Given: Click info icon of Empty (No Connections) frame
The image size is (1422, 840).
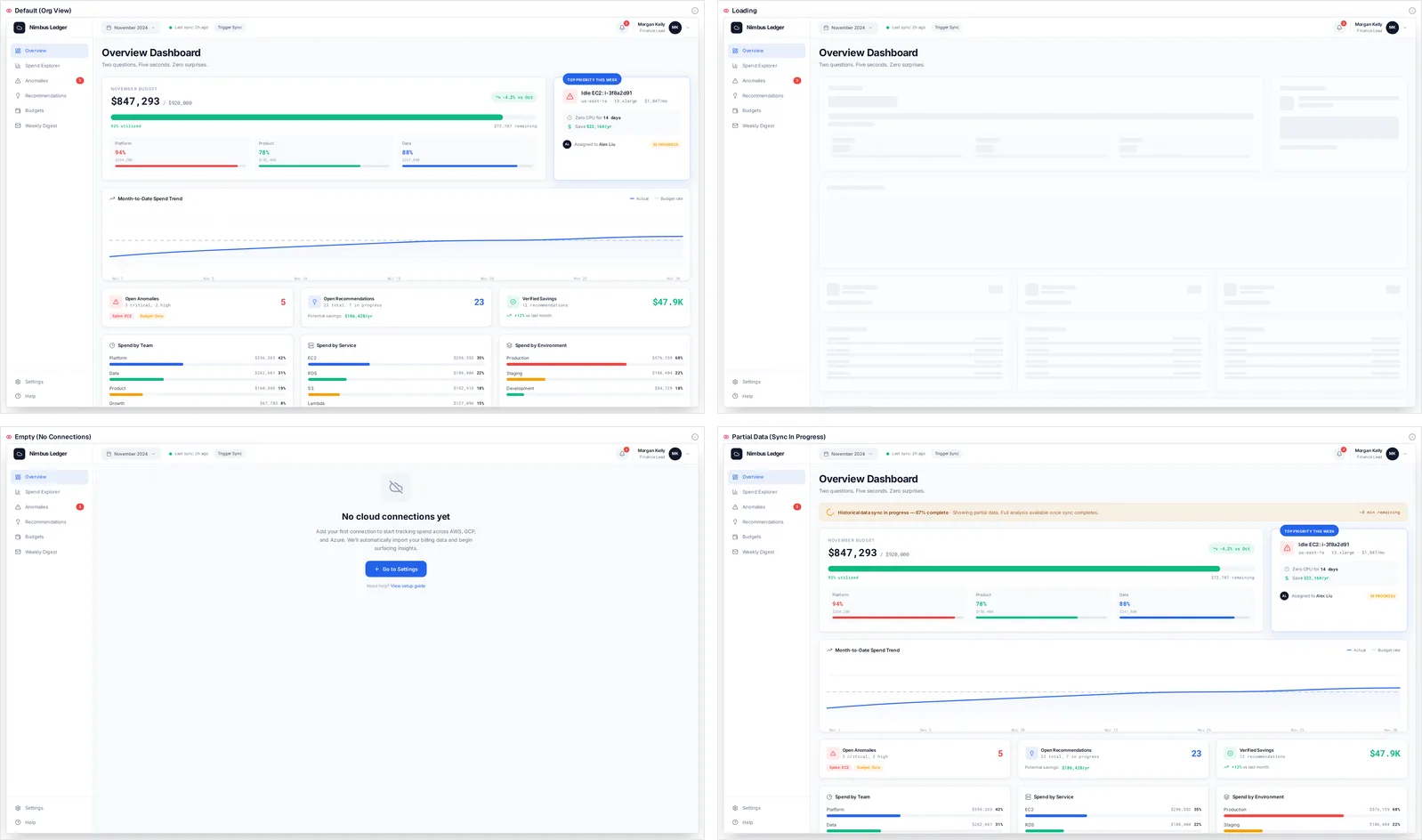Looking at the screenshot, I should click(695, 437).
